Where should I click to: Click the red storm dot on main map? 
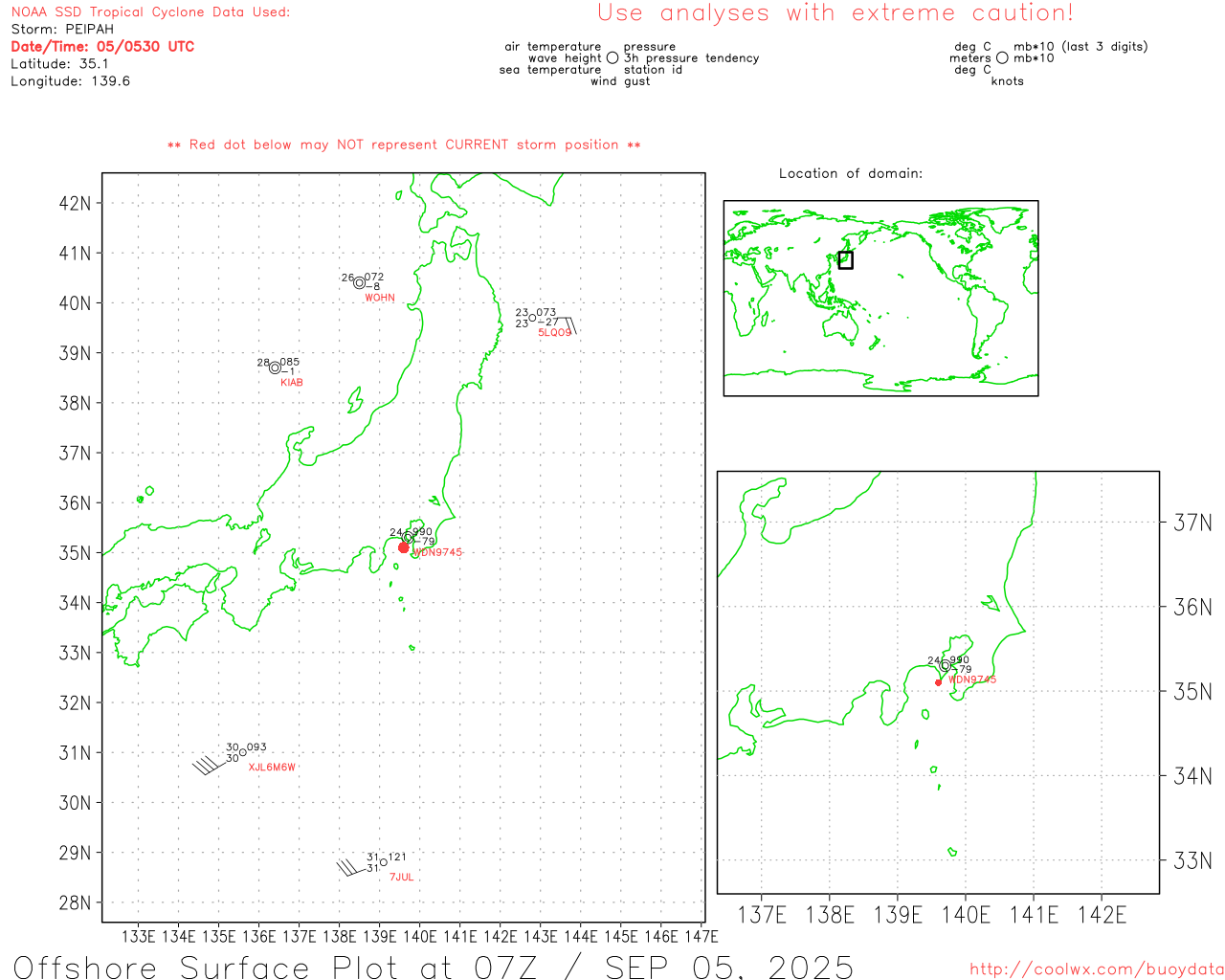click(404, 547)
